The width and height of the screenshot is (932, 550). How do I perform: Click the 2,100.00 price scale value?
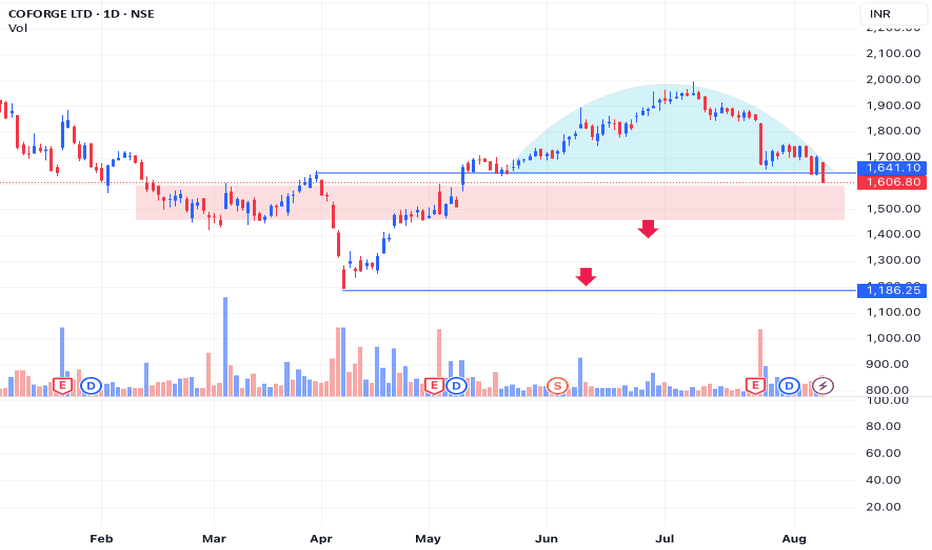pos(893,54)
